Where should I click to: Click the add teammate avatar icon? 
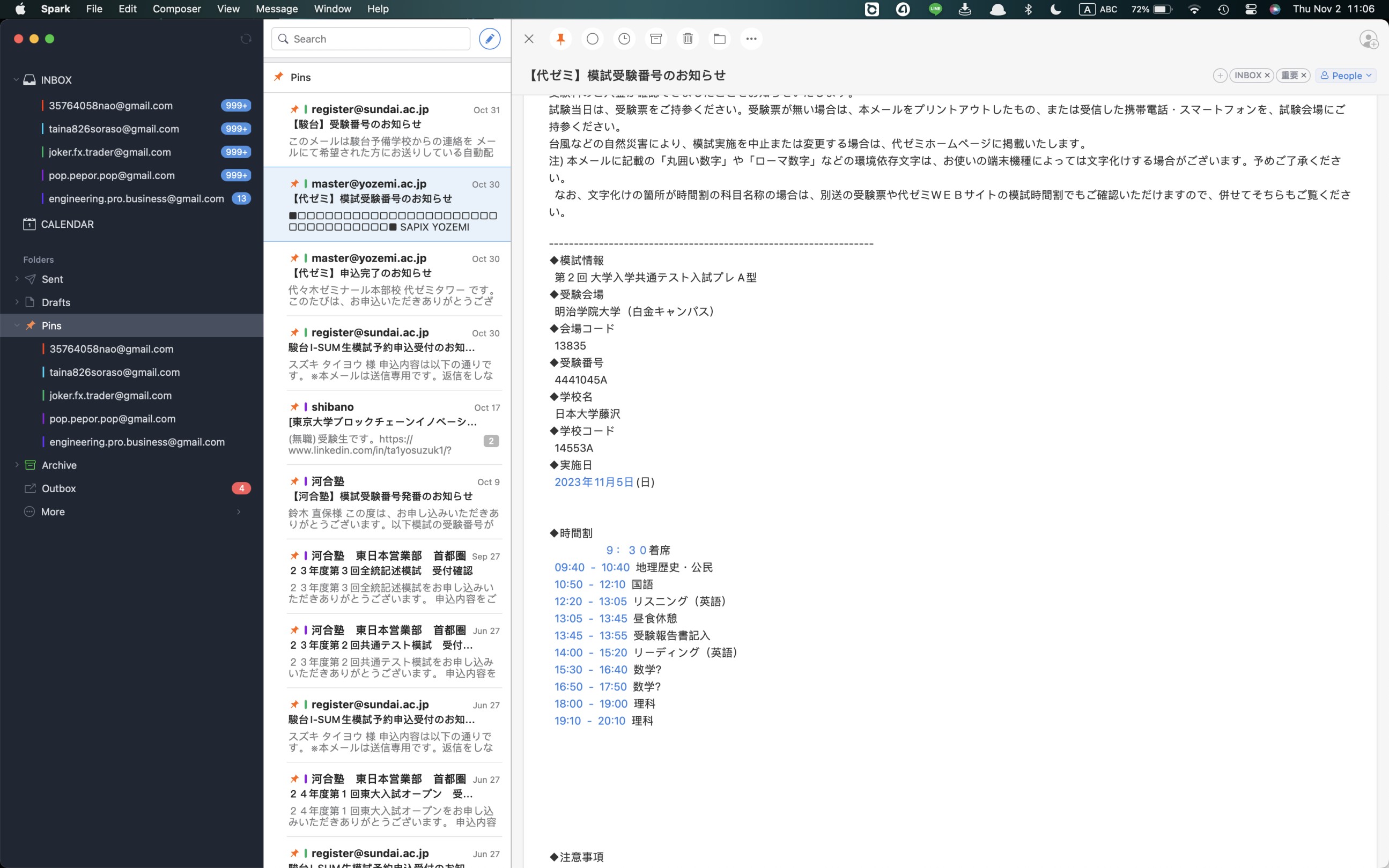[1369, 40]
